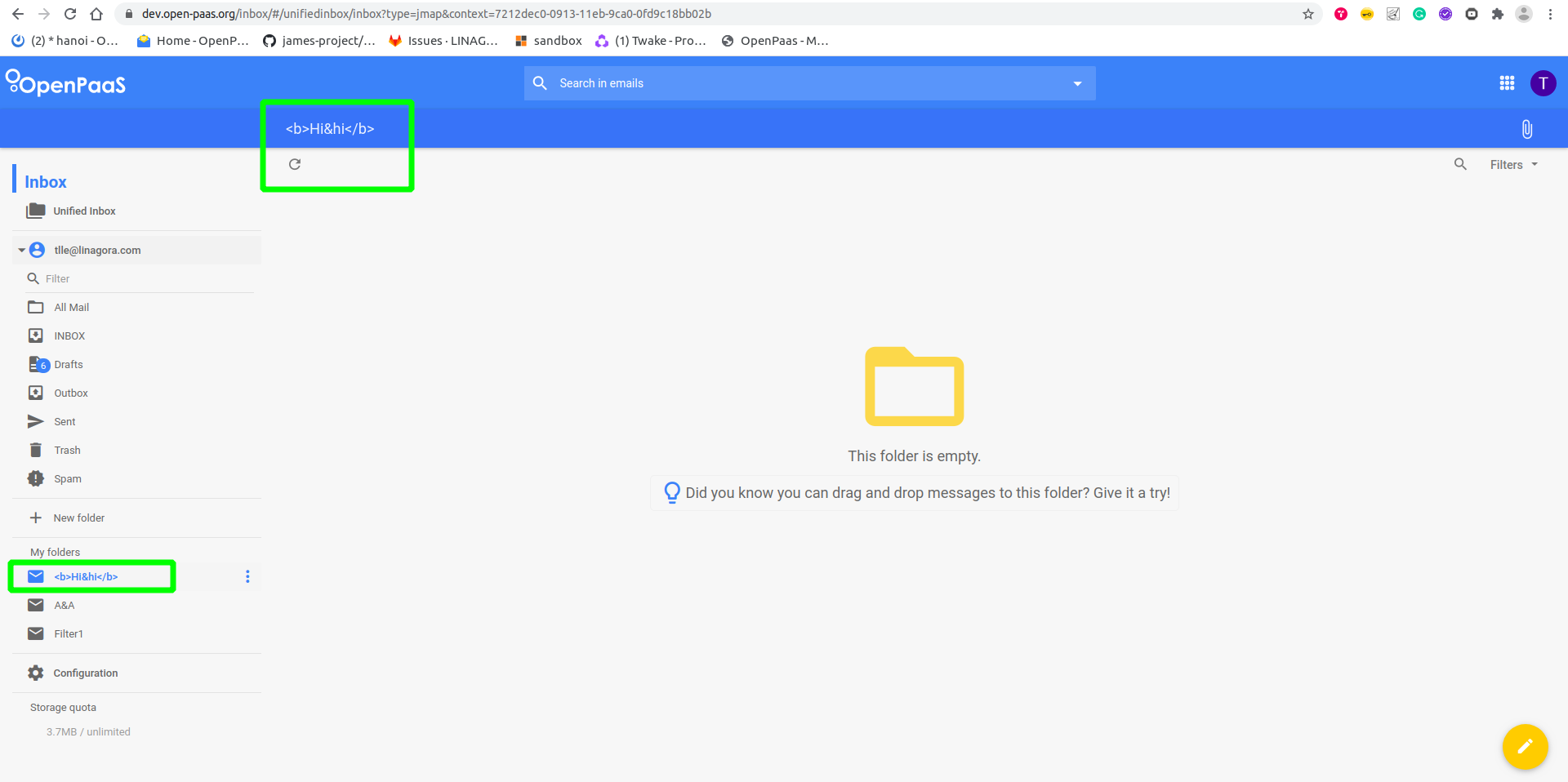Open the apps grid icon
Image resolution: width=1568 pixels, height=782 pixels.
[x=1507, y=82]
